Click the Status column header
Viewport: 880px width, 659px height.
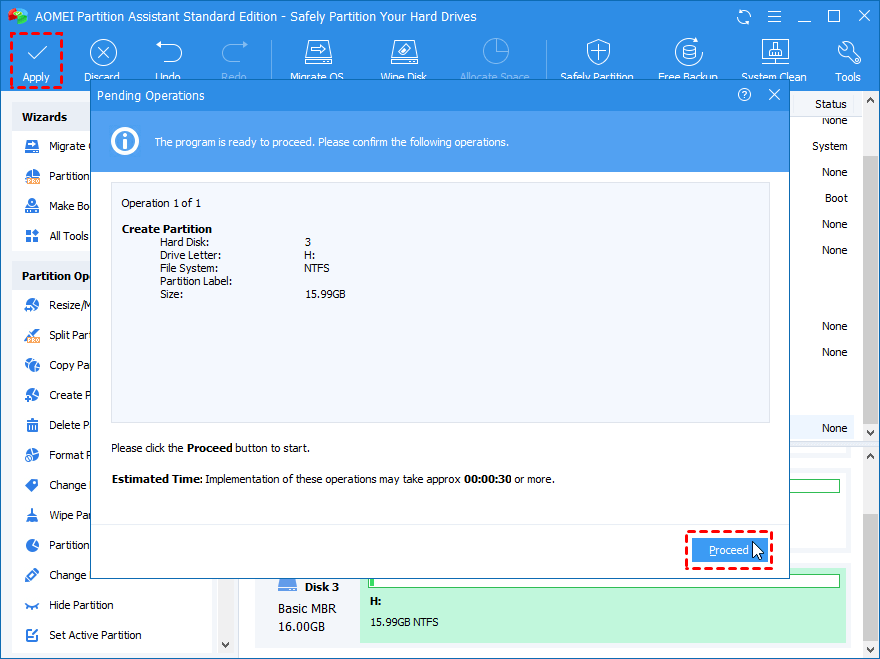tap(830, 104)
